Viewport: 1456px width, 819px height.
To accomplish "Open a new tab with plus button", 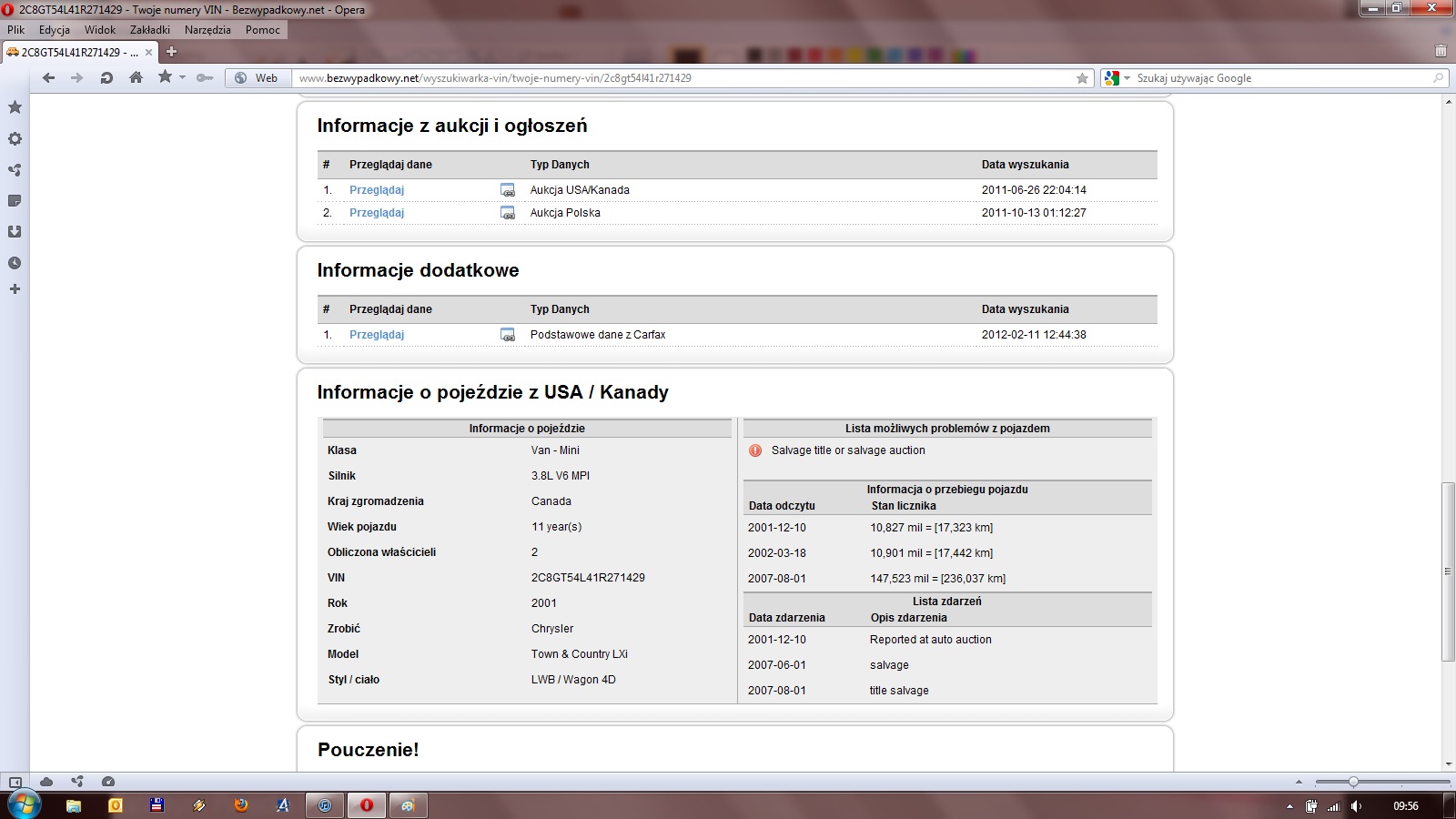I will click(x=171, y=52).
